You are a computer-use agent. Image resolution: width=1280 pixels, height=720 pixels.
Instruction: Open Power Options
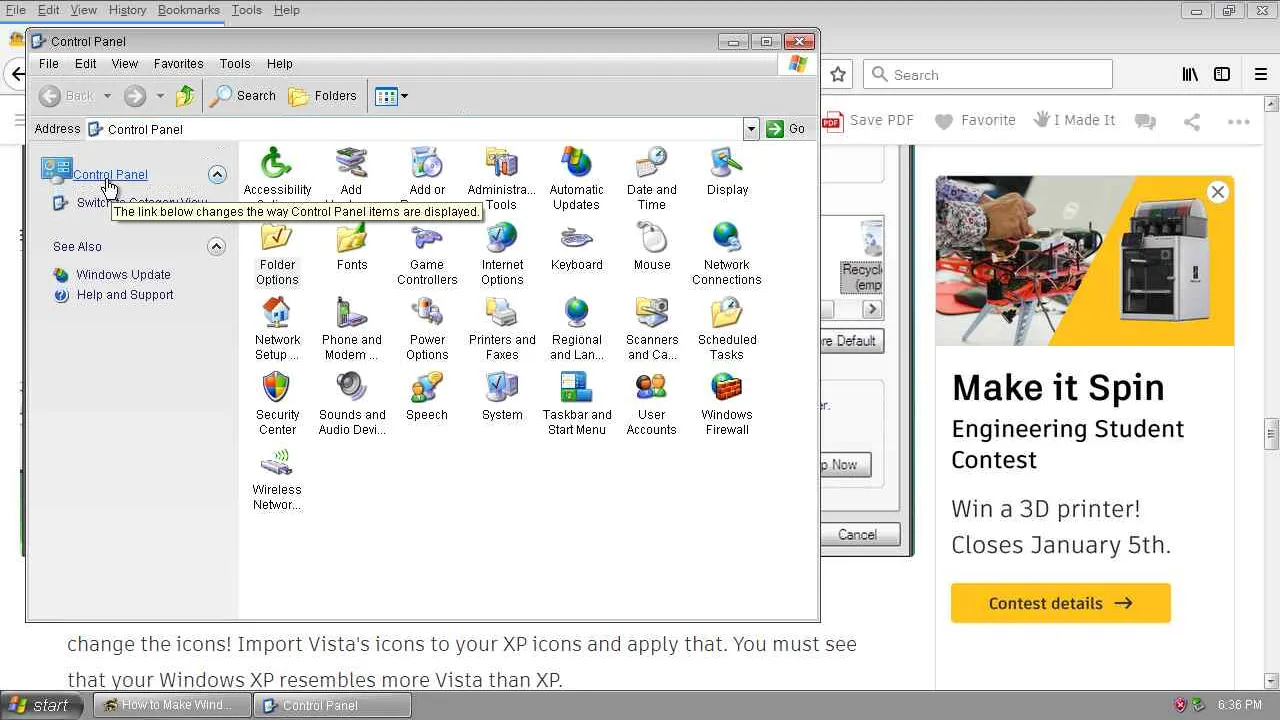[427, 329]
